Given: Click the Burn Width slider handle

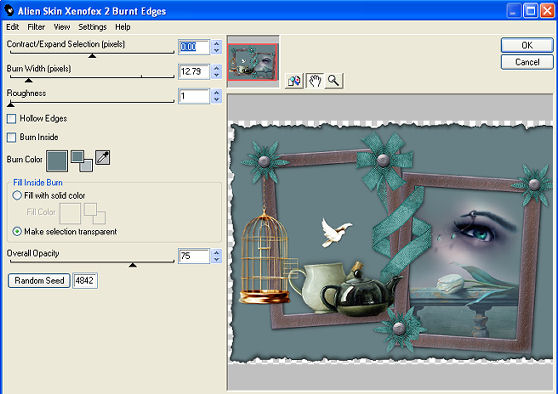Looking at the screenshot, I should click(x=28, y=80).
